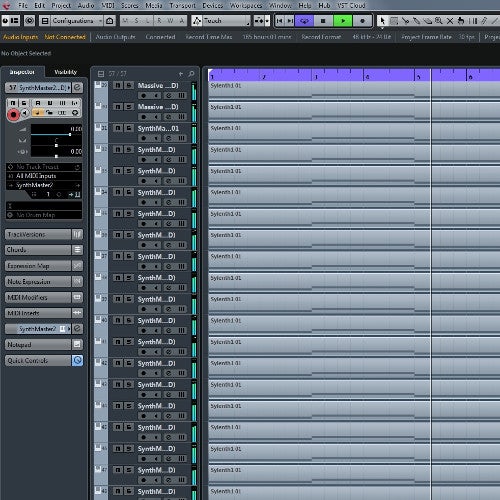Viewport: 500px width, 500px height.
Task: Toggle Read Automation R in inspector
Action: click(x=38, y=103)
